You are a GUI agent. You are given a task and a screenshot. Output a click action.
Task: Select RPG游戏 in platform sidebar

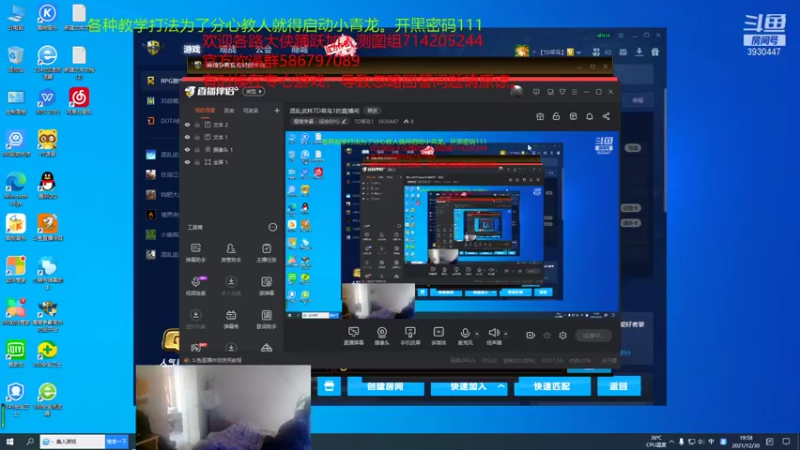[163, 81]
